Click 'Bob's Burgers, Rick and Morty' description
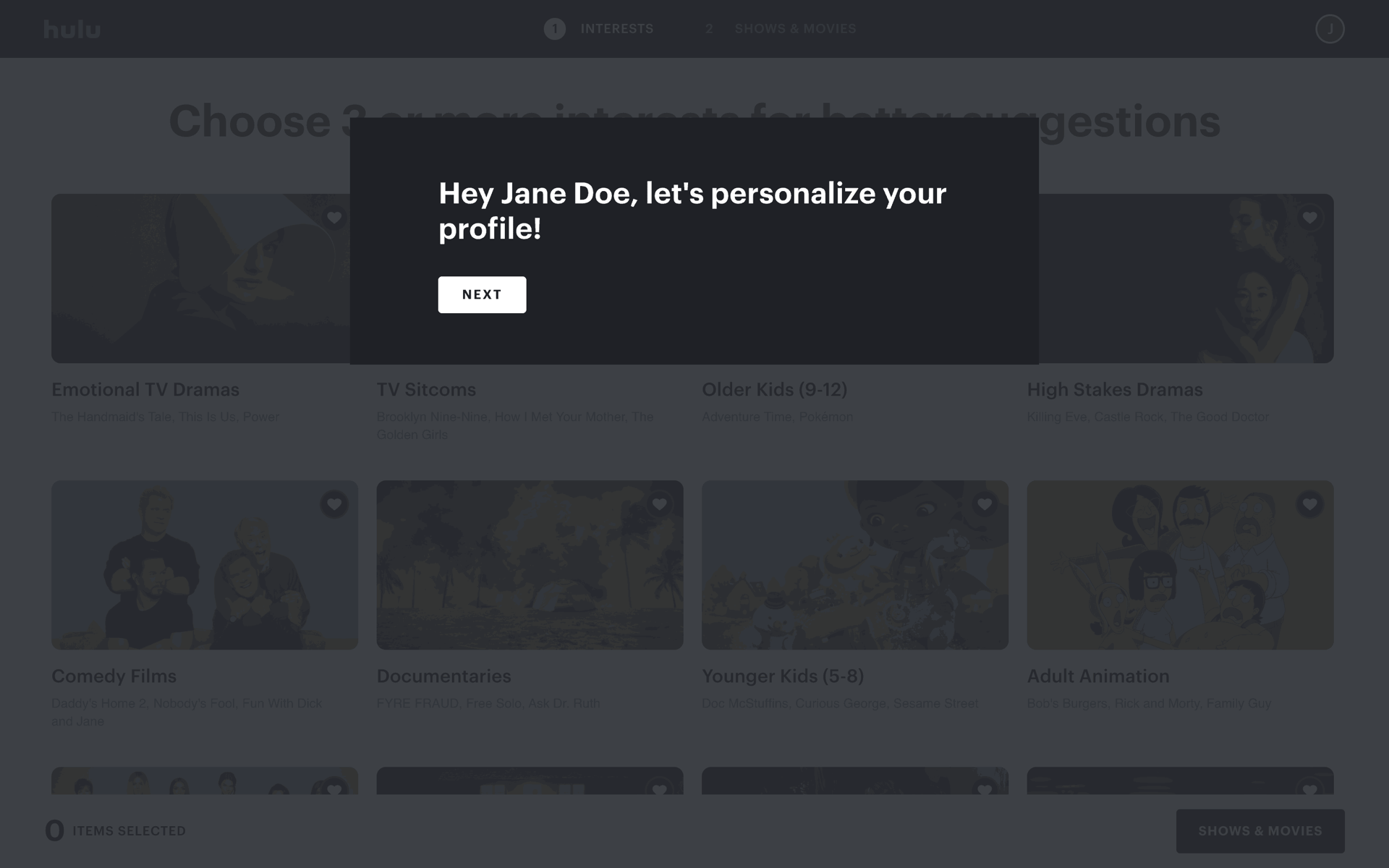This screenshot has width=1389, height=868. pyautogui.click(x=1149, y=703)
